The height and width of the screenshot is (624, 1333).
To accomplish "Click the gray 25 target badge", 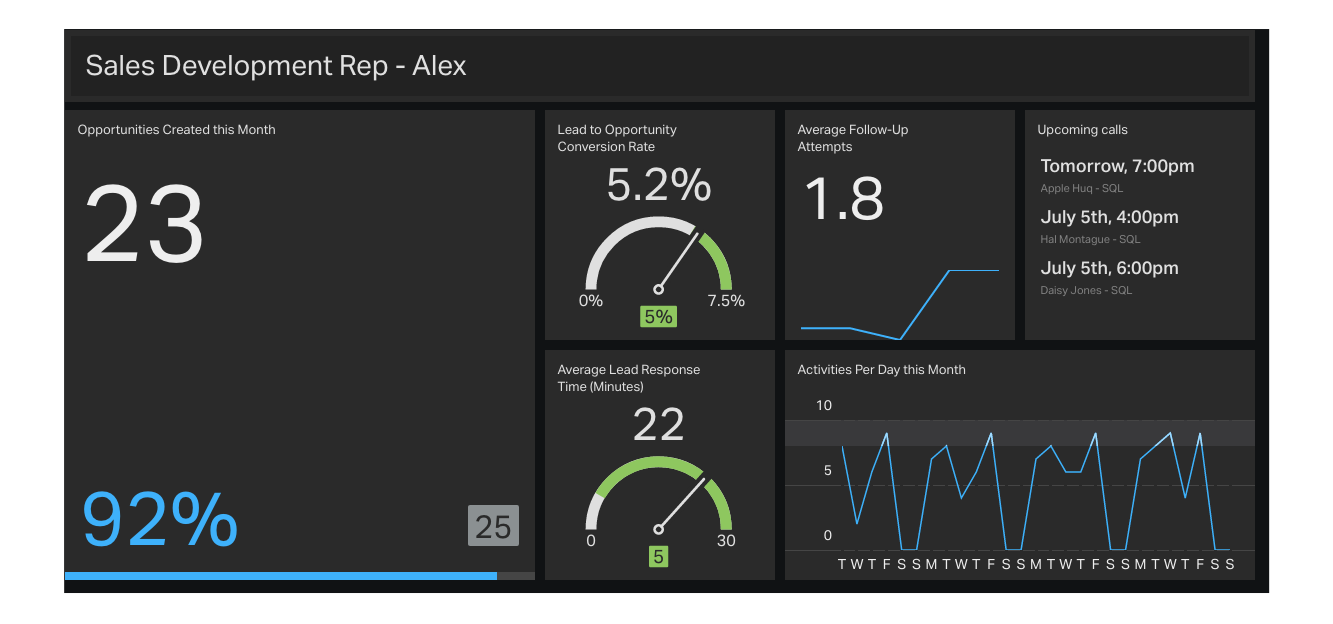I will 493,526.
